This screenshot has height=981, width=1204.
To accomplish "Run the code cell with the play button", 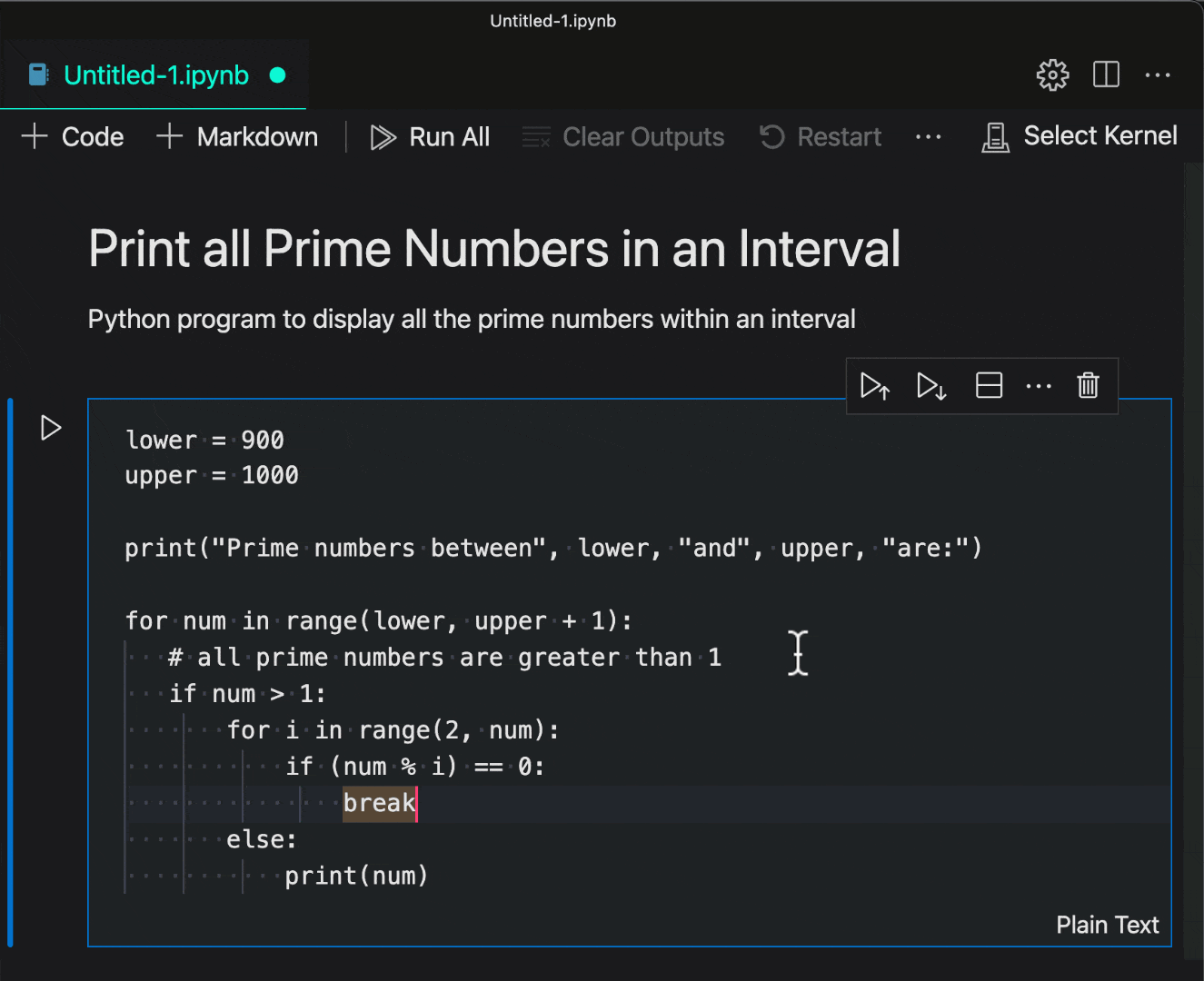I will click(x=51, y=428).
